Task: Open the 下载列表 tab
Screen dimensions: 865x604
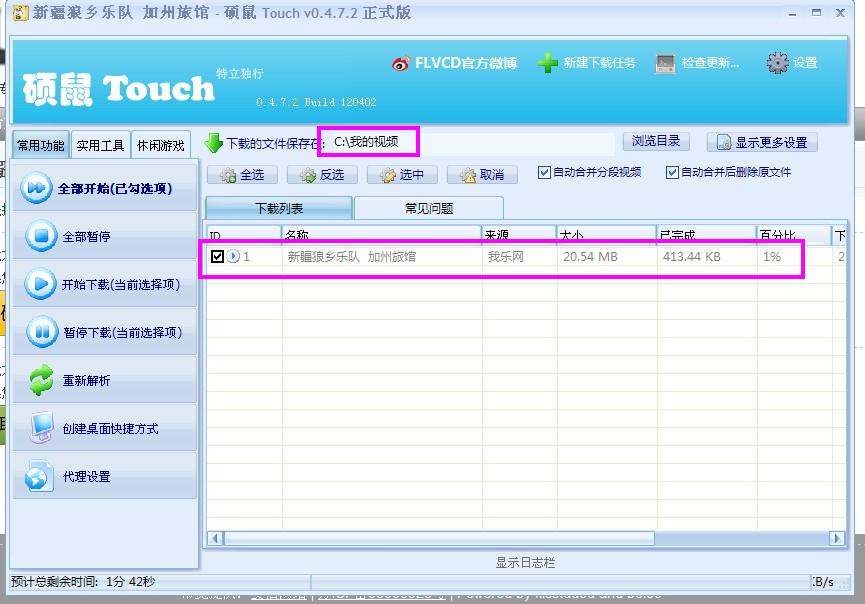Action: point(279,208)
